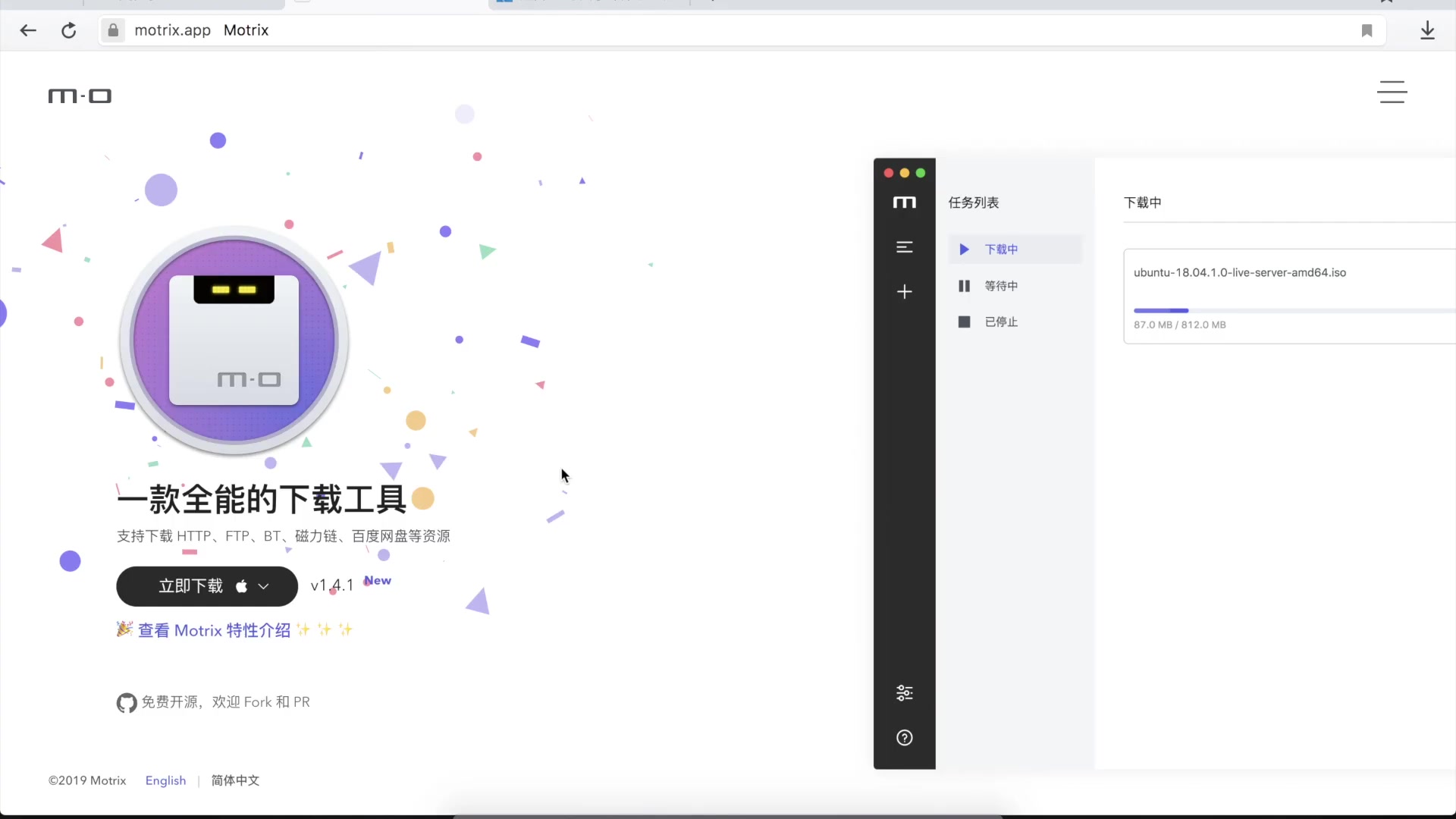Image resolution: width=1456 pixels, height=819 pixels.
Task: Click the New badge beside version
Action: point(377,581)
